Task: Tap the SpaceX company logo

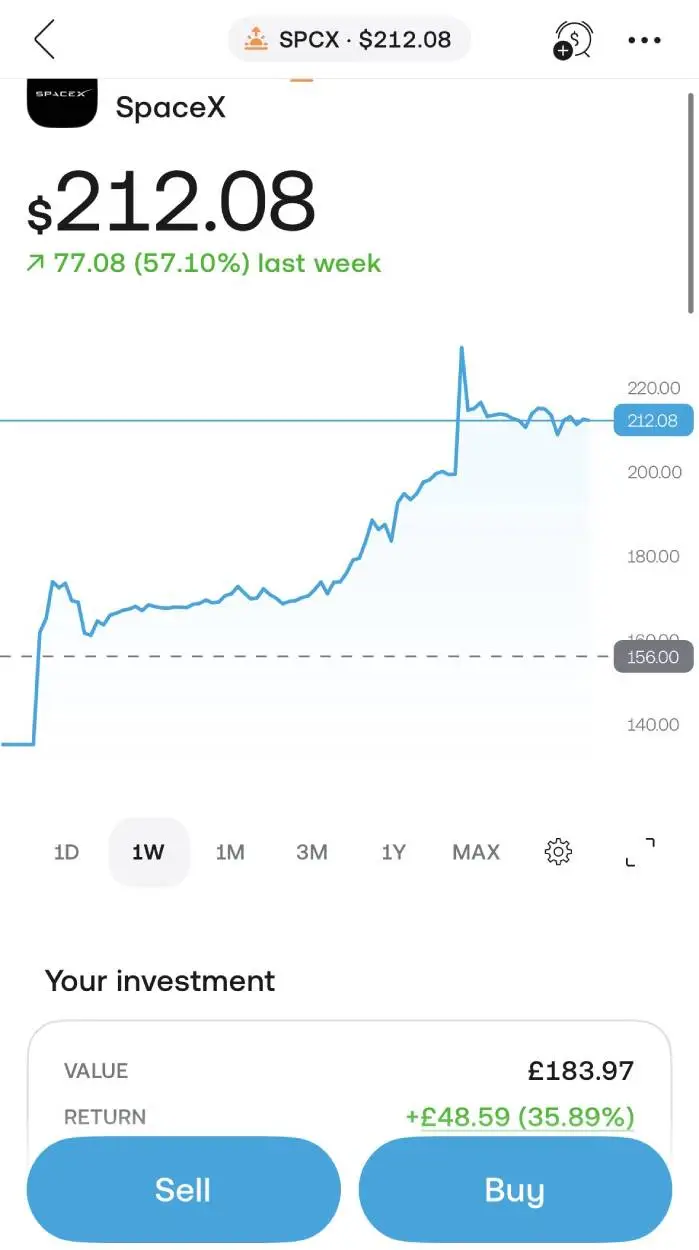Action: tap(62, 104)
